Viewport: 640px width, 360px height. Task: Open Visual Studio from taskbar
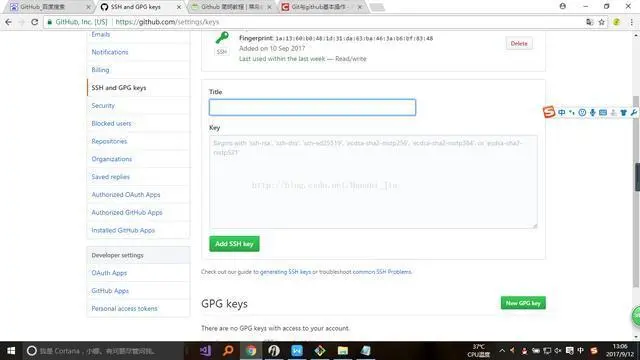coord(205,351)
